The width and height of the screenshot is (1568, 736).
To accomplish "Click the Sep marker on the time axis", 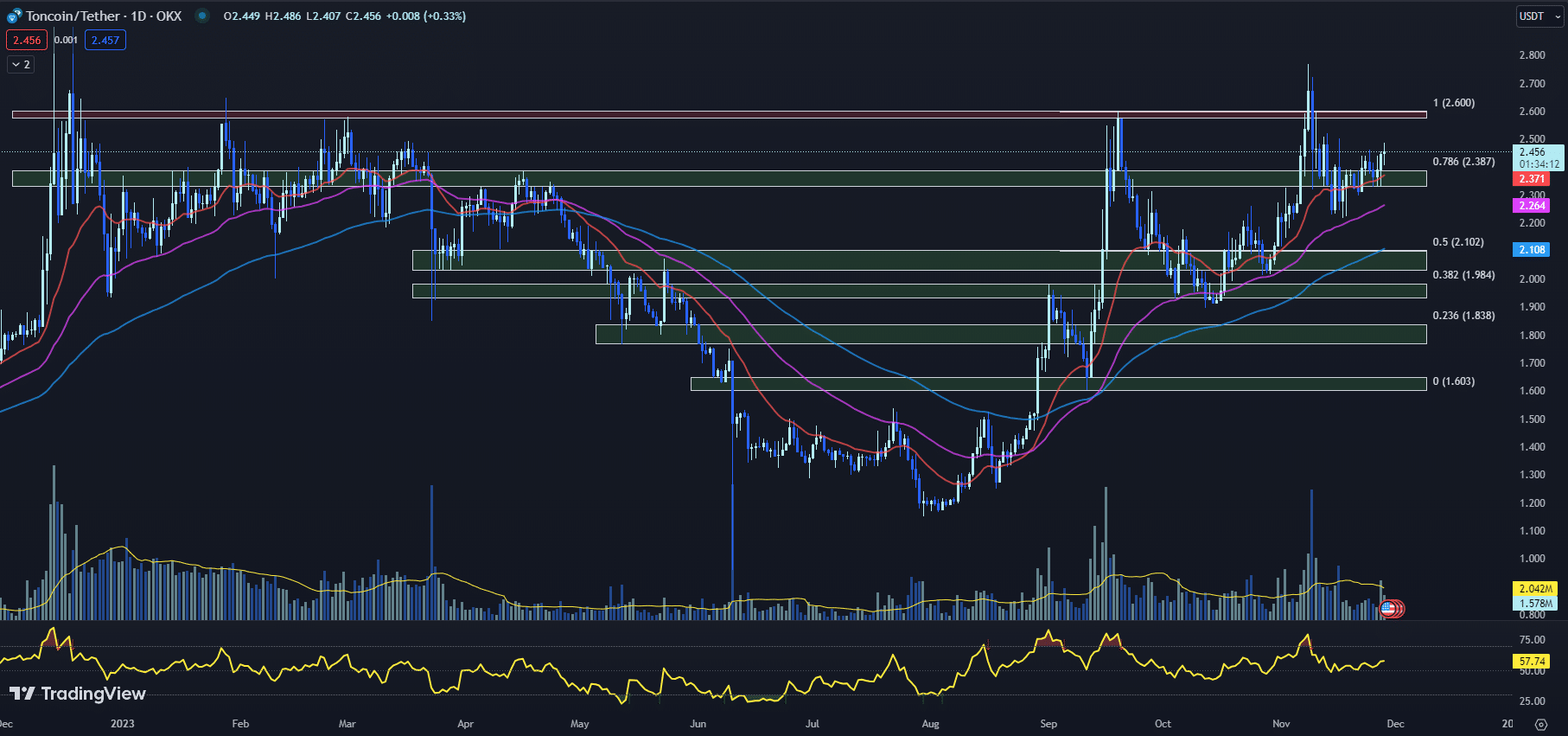I will [x=1049, y=724].
